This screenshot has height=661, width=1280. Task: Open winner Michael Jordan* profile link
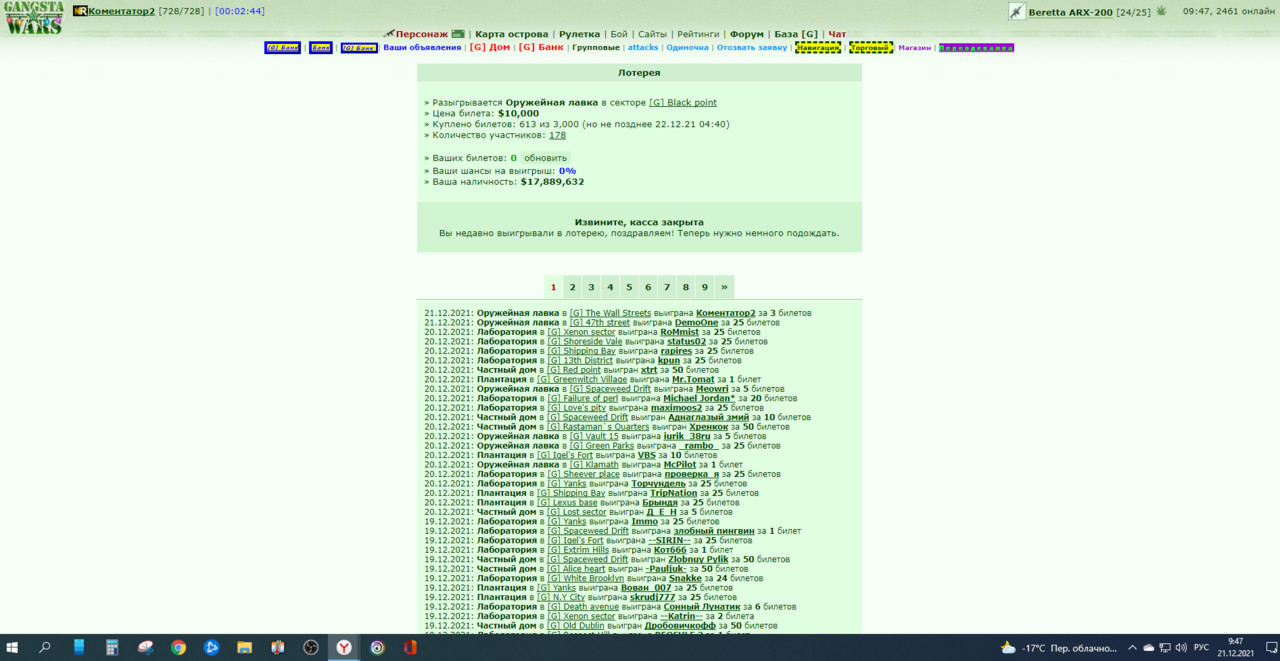699,399
